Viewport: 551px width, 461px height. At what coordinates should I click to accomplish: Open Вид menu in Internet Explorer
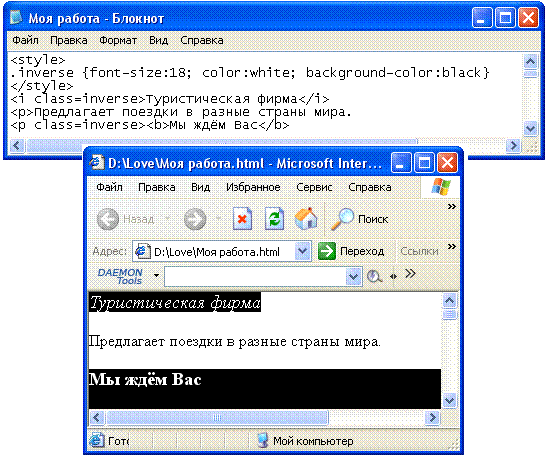click(200, 187)
